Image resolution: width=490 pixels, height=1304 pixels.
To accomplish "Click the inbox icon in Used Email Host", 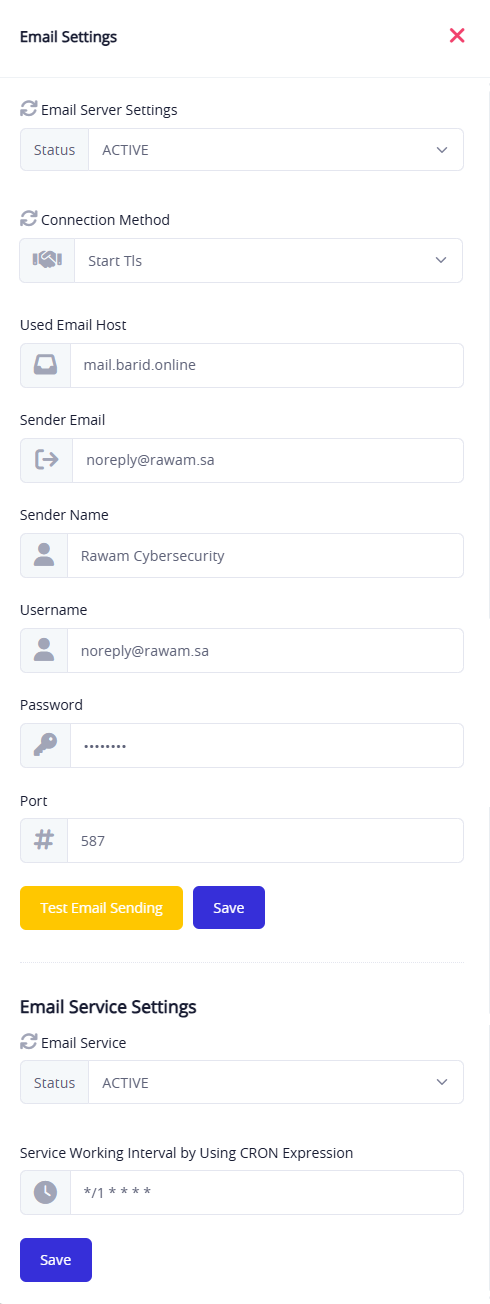I will pos(46,365).
